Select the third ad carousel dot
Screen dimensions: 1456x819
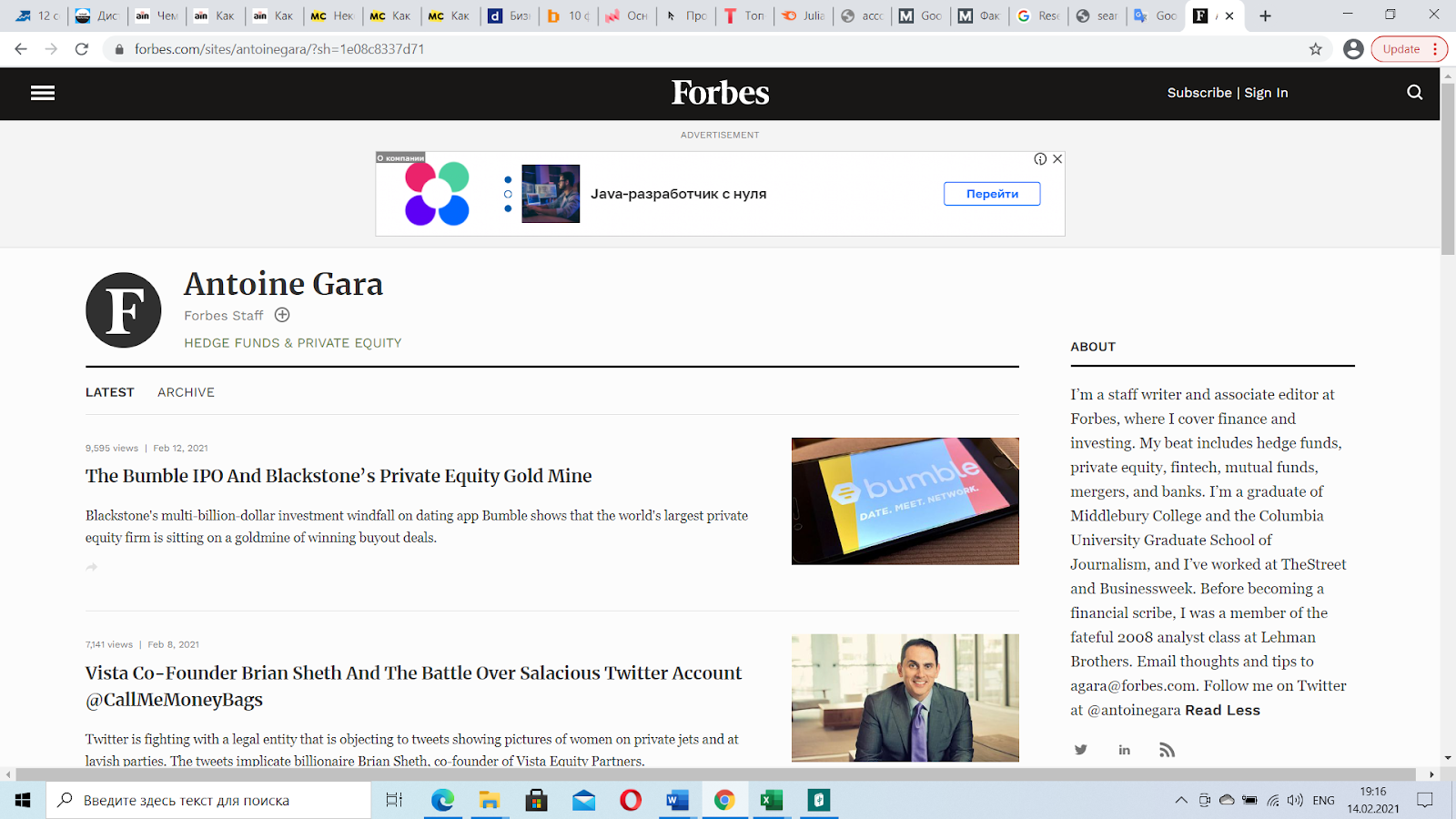pyautogui.click(x=508, y=208)
